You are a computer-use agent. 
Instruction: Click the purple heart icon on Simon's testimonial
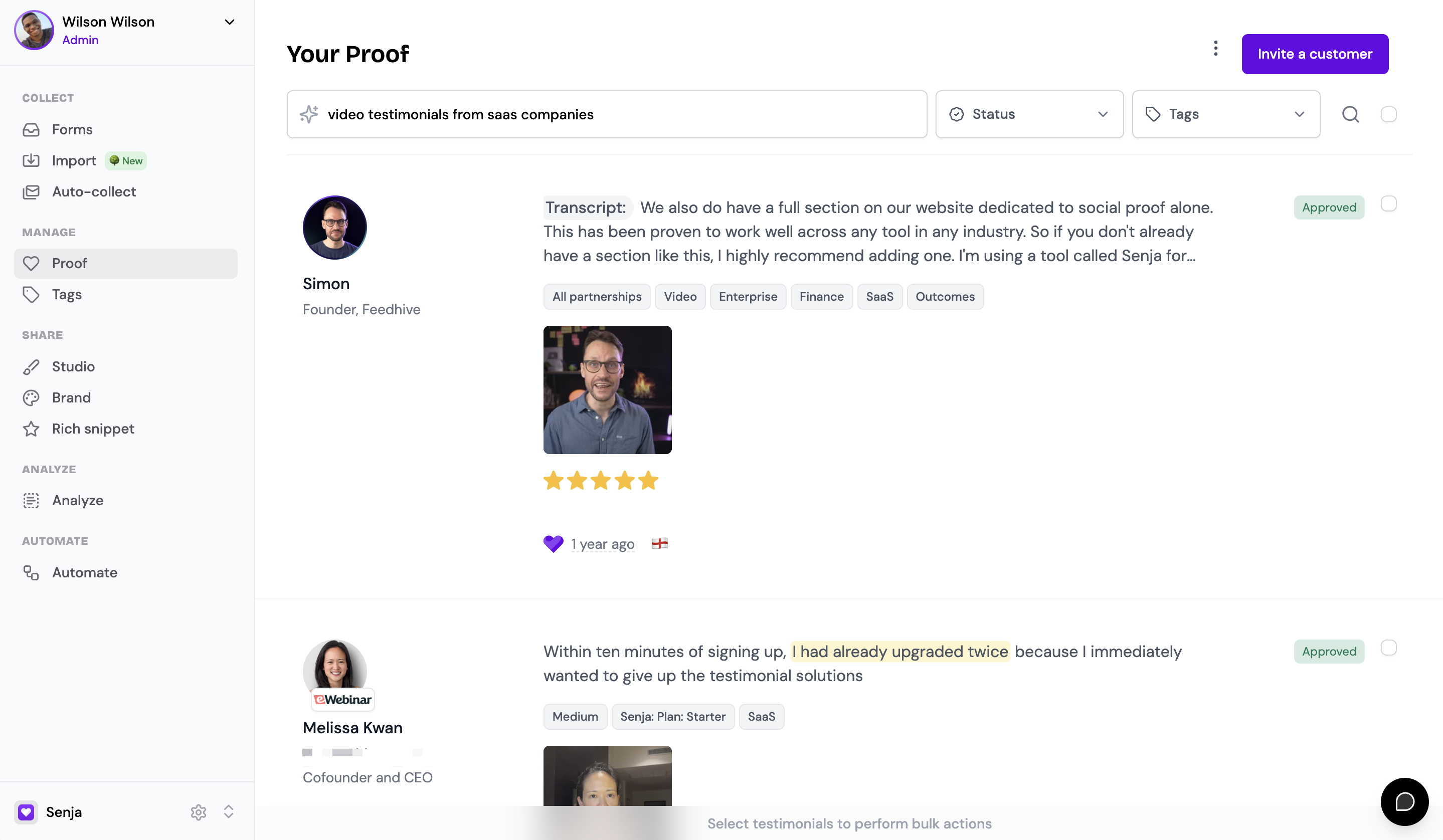point(553,544)
